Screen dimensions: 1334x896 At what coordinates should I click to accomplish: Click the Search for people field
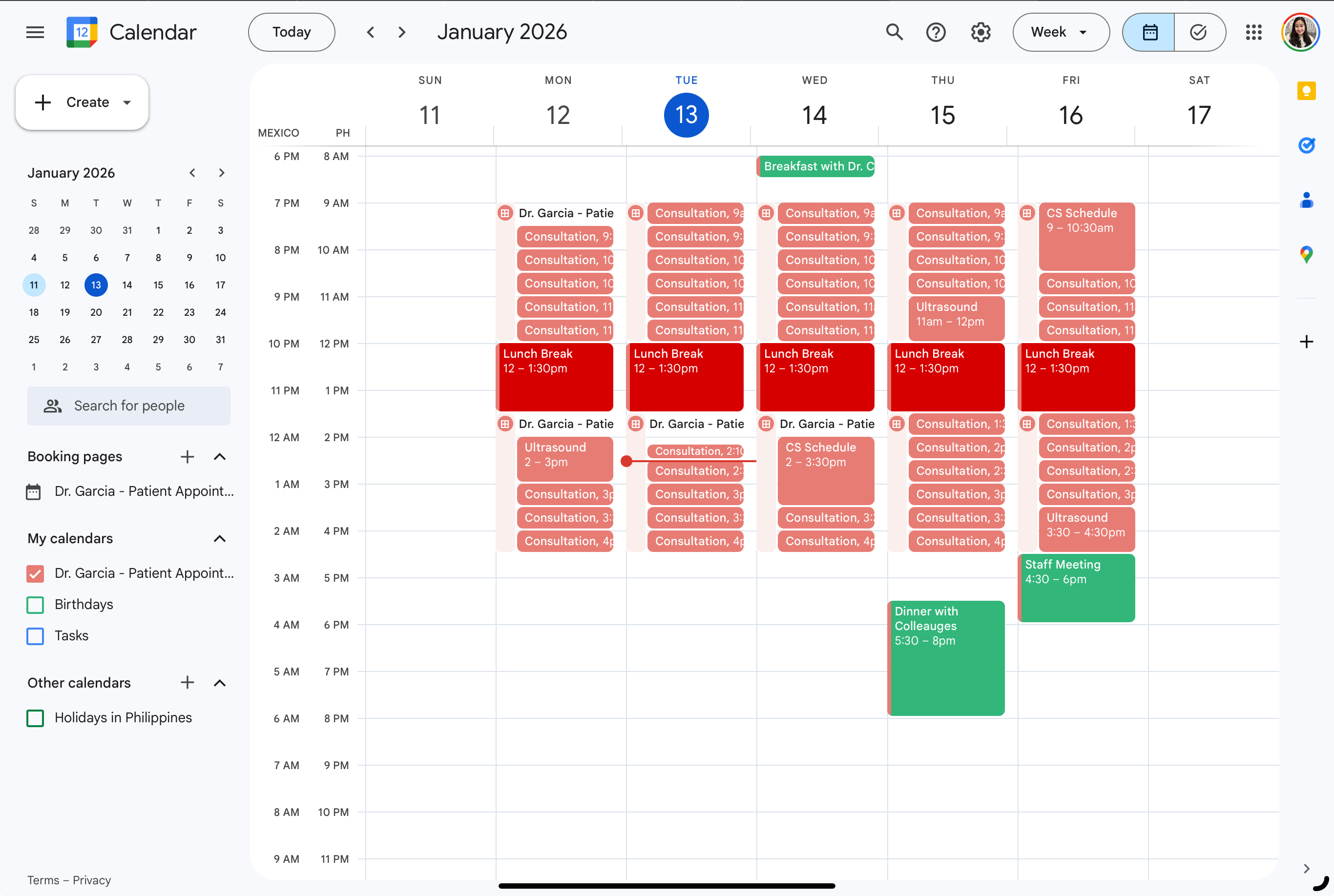129,406
